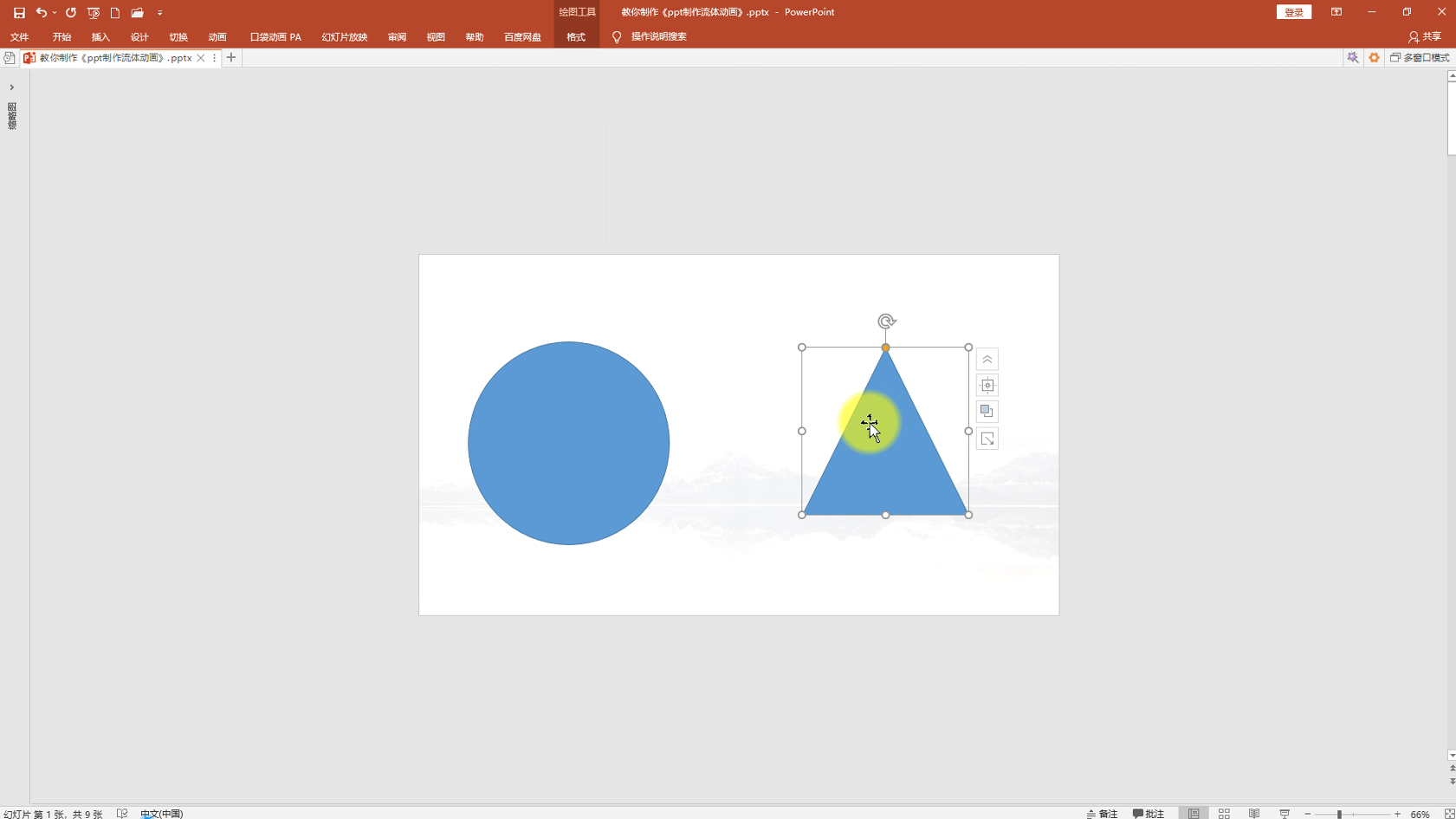Toggle 多窗口模式 multi-window mode
The height and width of the screenshot is (819, 1456).
coord(1420,57)
